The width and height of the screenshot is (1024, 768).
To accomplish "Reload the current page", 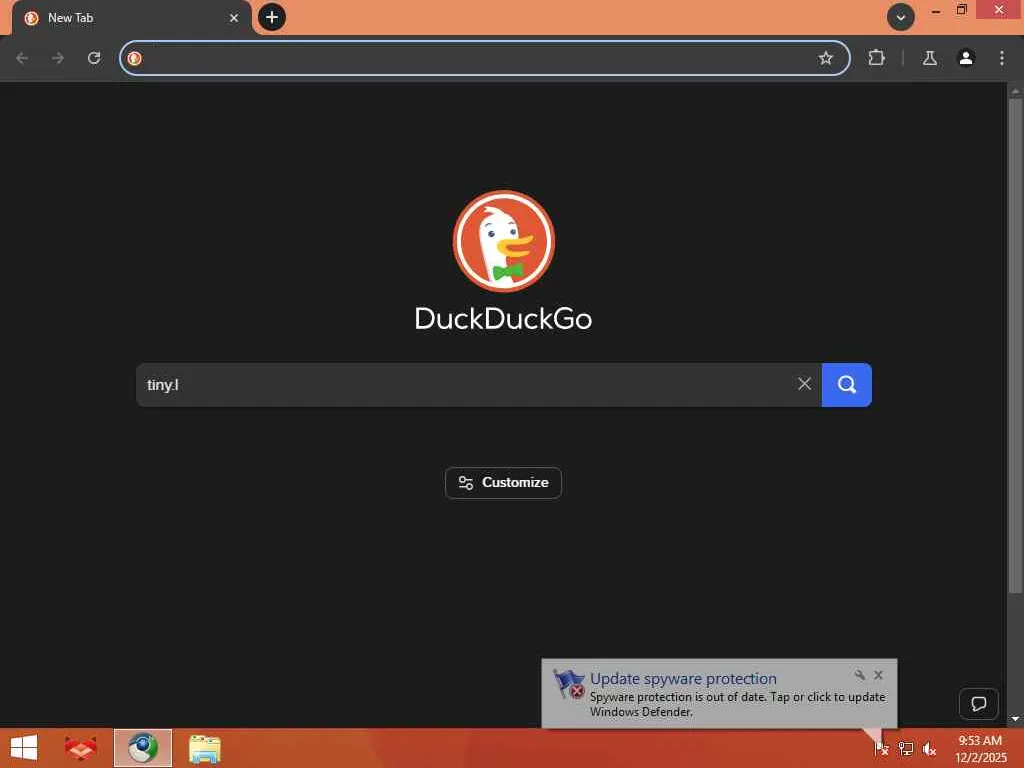I will [94, 58].
